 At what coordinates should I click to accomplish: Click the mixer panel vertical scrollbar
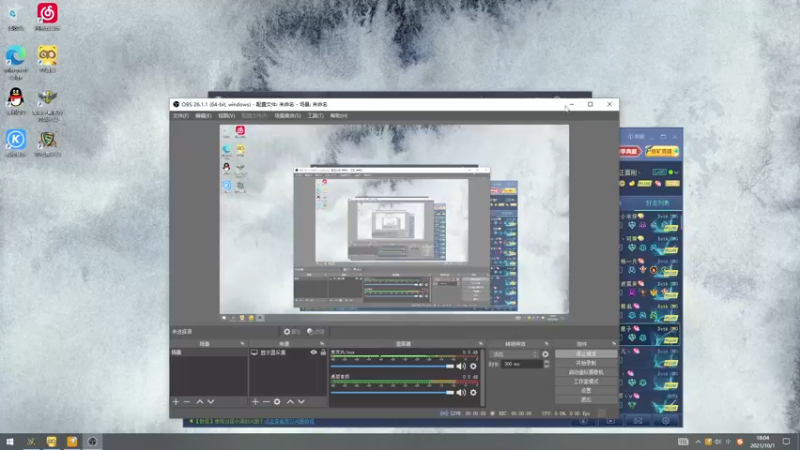tap(483, 379)
